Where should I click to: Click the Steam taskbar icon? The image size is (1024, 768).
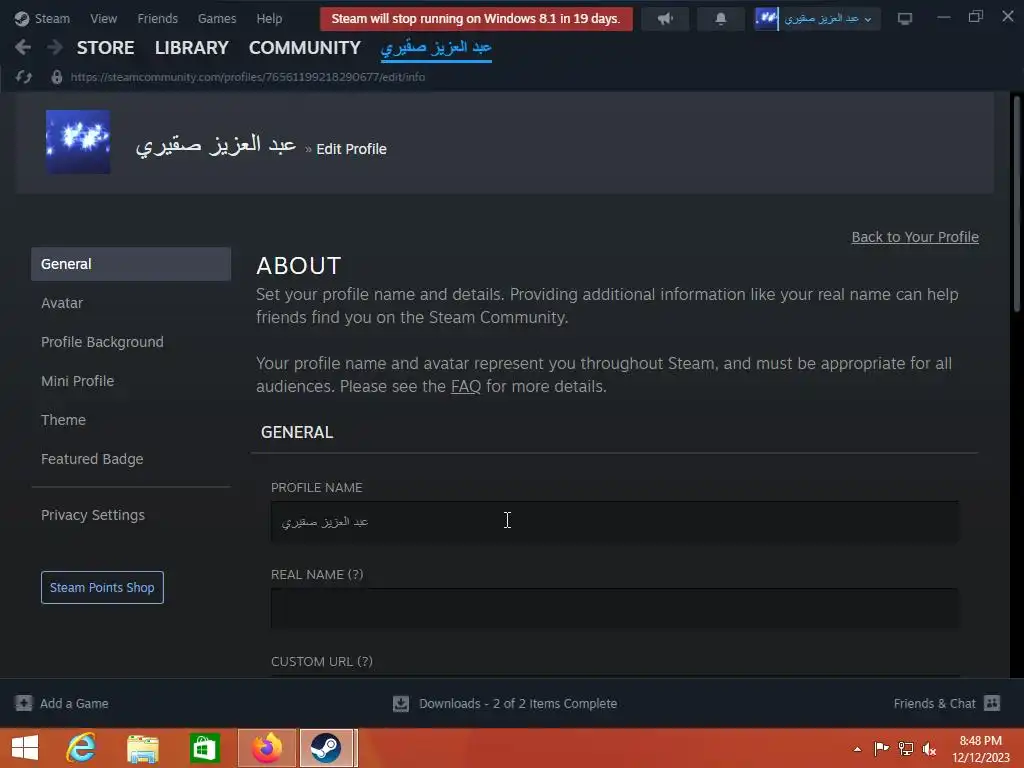[x=326, y=748]
